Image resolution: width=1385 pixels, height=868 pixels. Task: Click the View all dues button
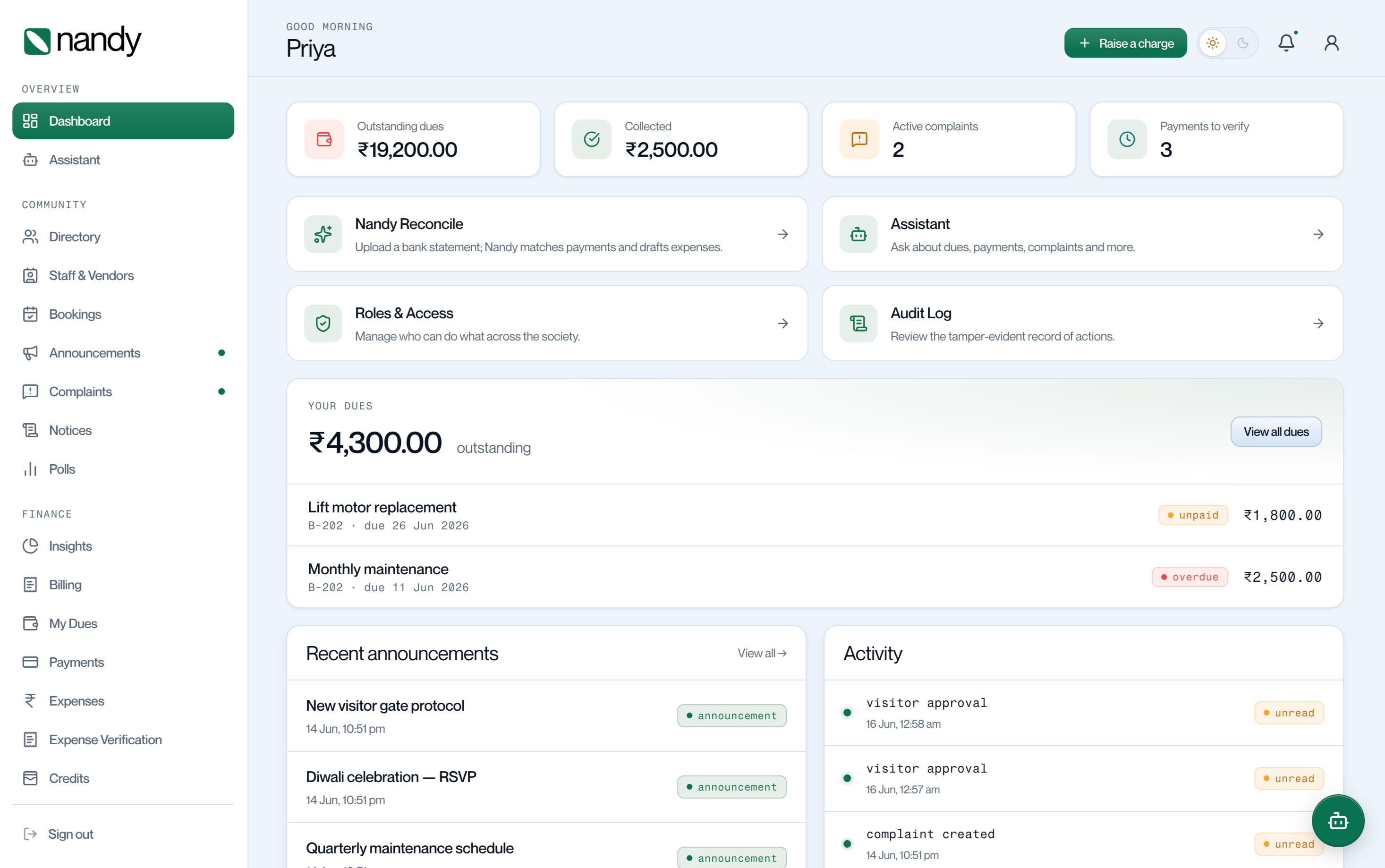coord(1276,432)
